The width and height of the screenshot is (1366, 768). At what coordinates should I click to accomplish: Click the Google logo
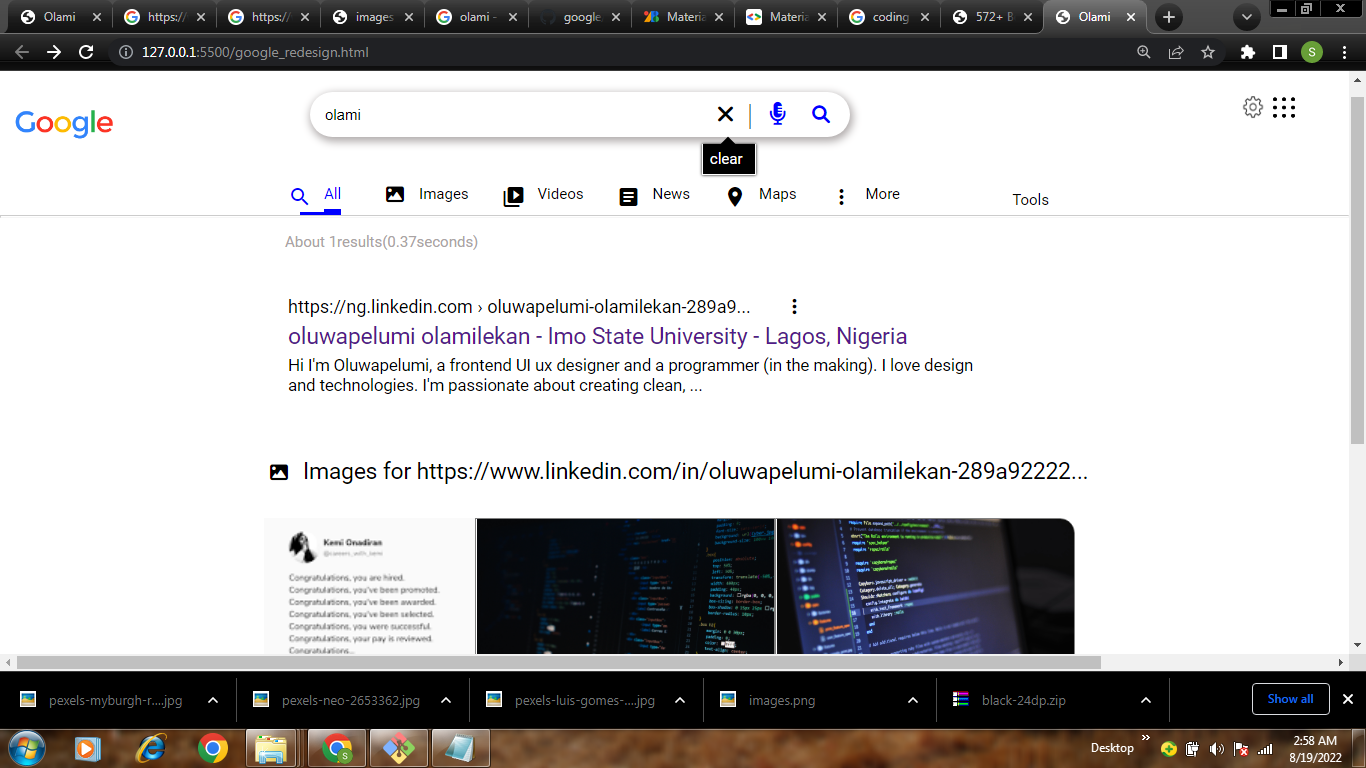click(x=64, y=123)
